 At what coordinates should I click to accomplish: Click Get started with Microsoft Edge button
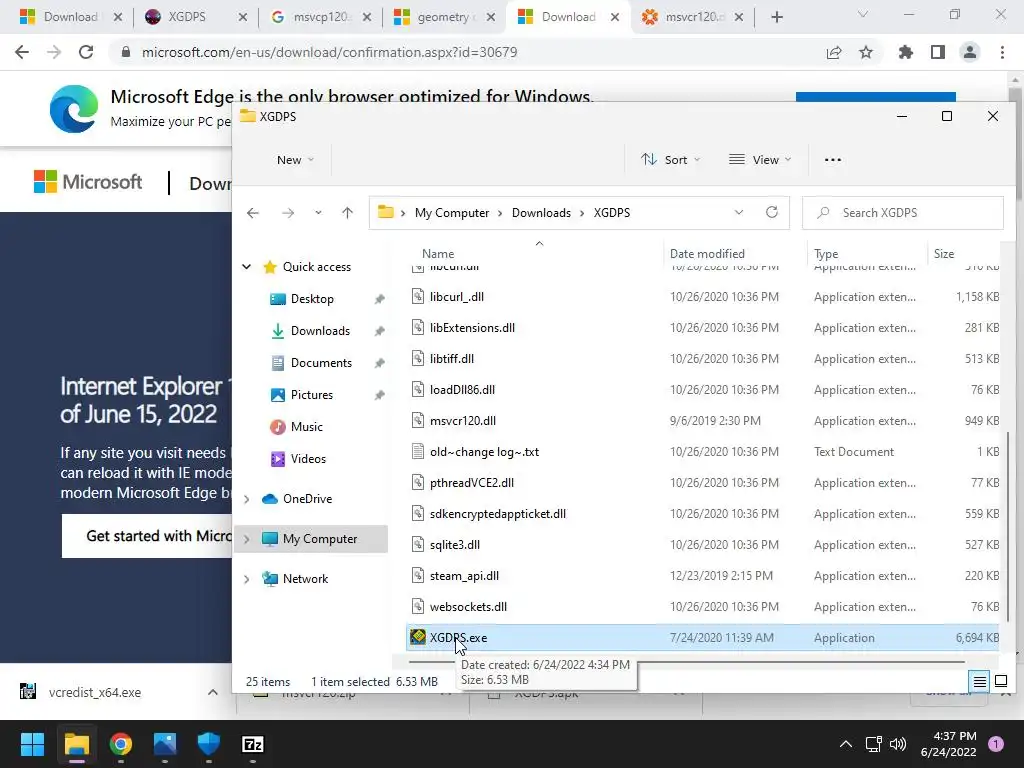(147, 536)
